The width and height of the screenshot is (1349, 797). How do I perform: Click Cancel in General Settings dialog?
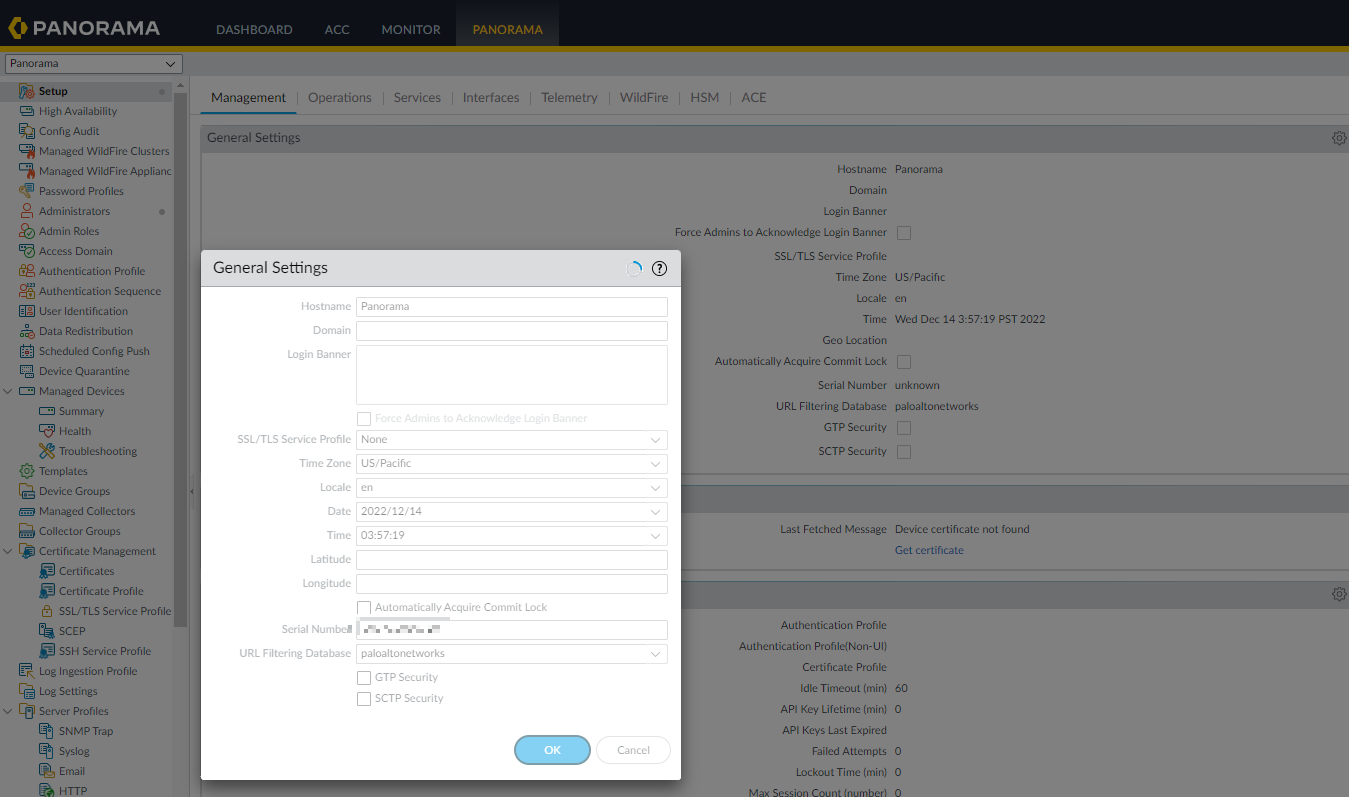[633, 750]
